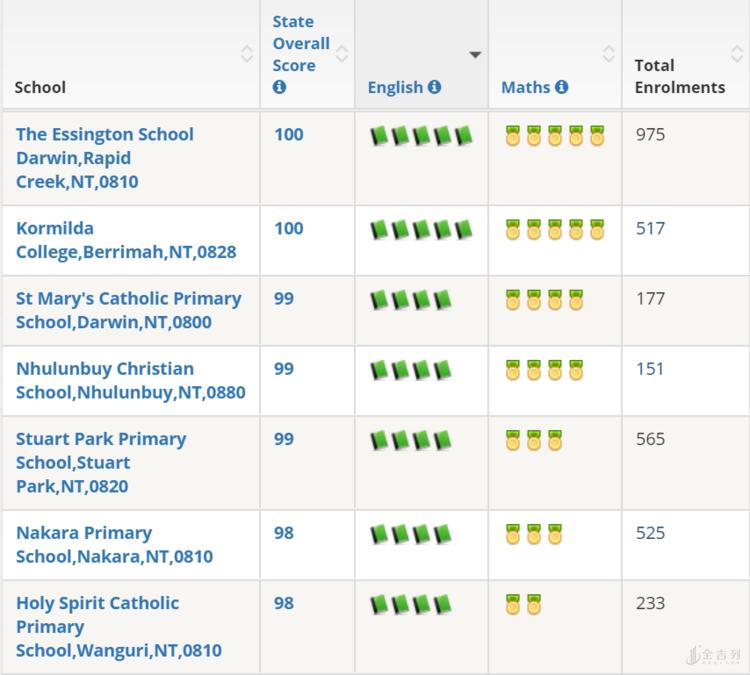Click enrolment value 565
The width and height of the screenshot is (750, 675).
point(651,439)
